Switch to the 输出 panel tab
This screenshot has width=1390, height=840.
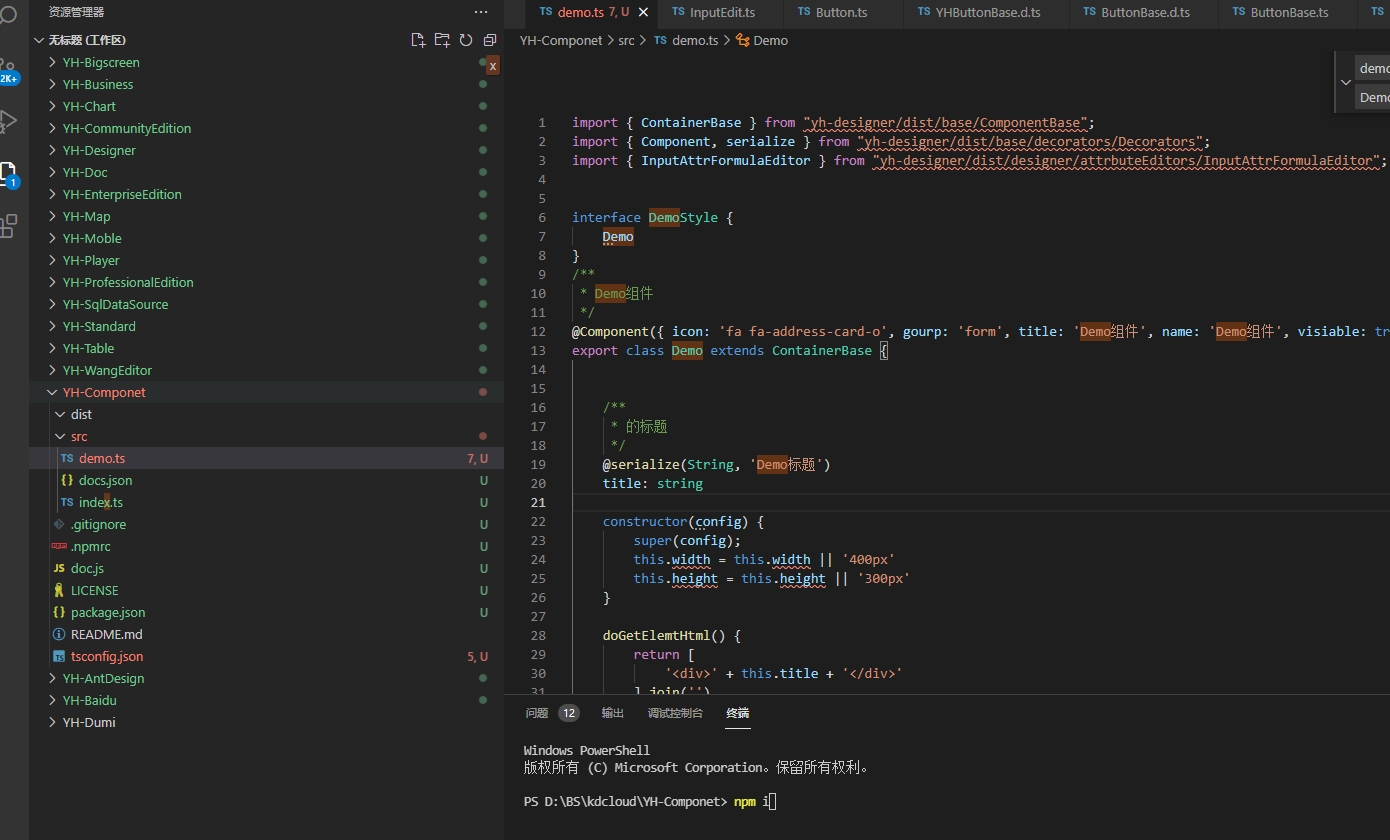(x=612, y=713)
